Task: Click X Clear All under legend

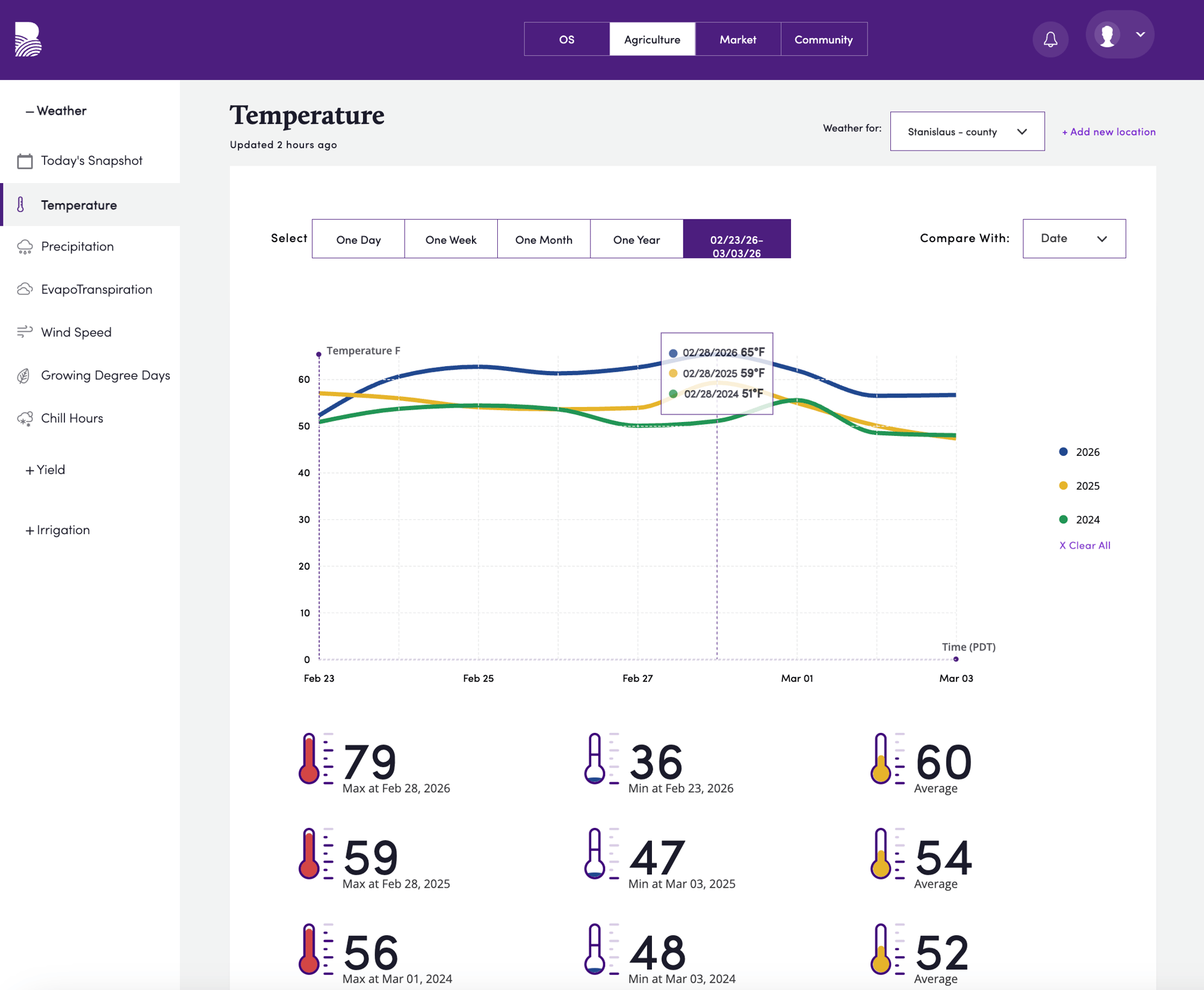Action: coord(1084,546)
